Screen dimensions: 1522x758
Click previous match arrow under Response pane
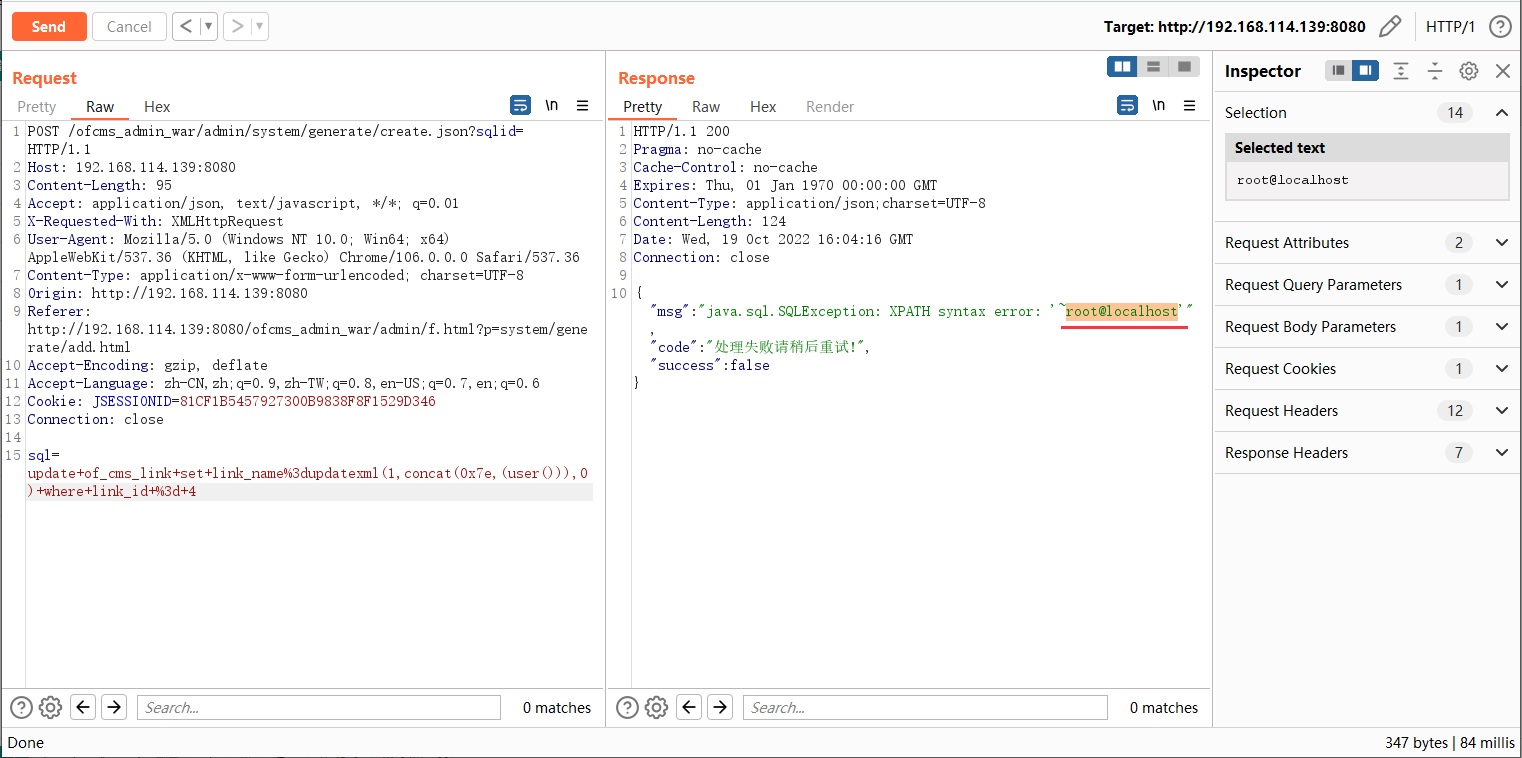(689, 708)
